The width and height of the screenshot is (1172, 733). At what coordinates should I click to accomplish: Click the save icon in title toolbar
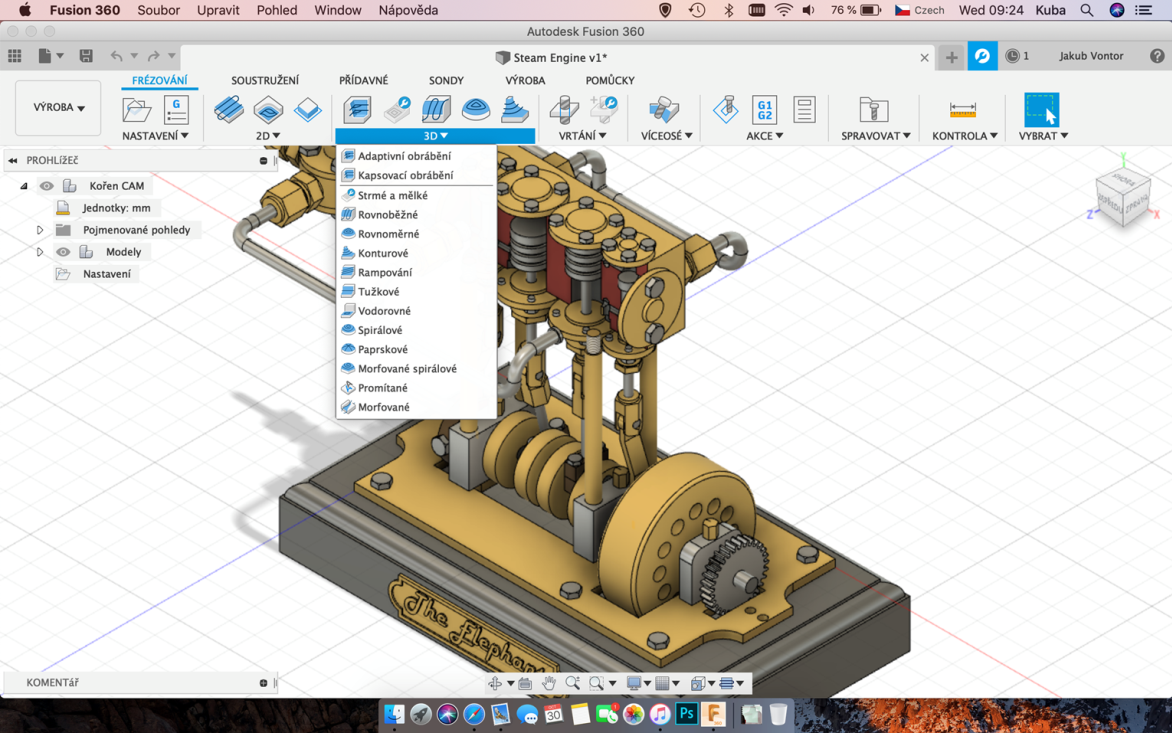click(x=86, y=56)
